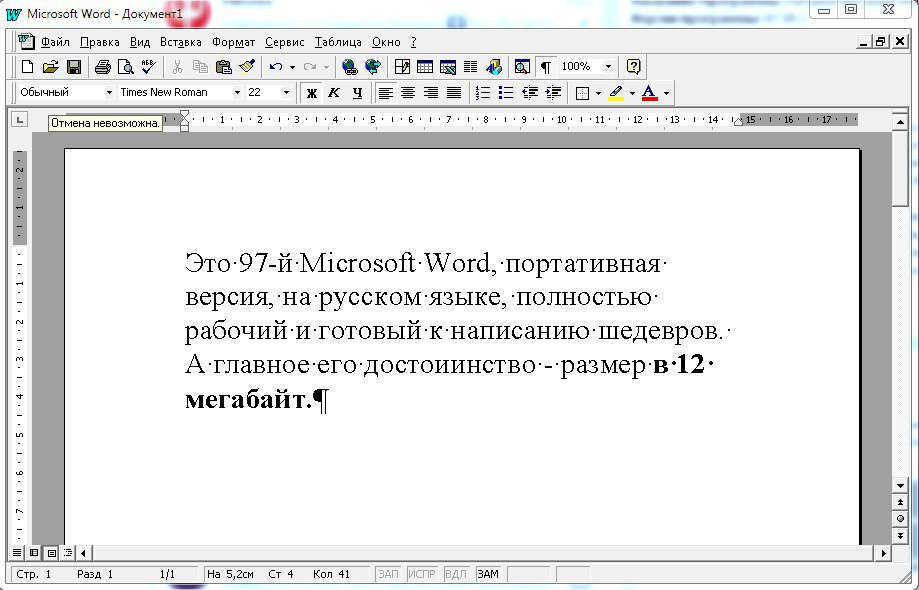Apply red font color (A)

coord(649,93)
